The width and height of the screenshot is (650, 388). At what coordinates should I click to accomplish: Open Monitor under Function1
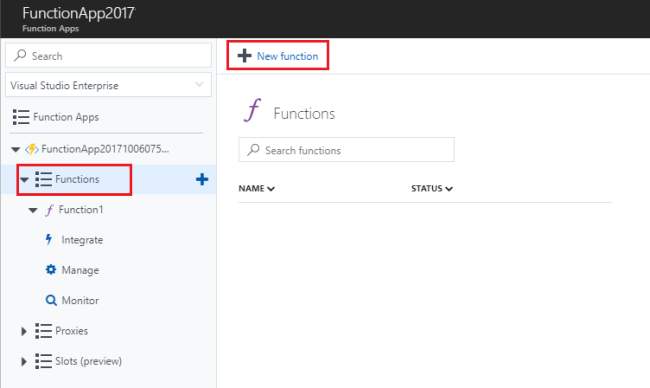(80, 301)
